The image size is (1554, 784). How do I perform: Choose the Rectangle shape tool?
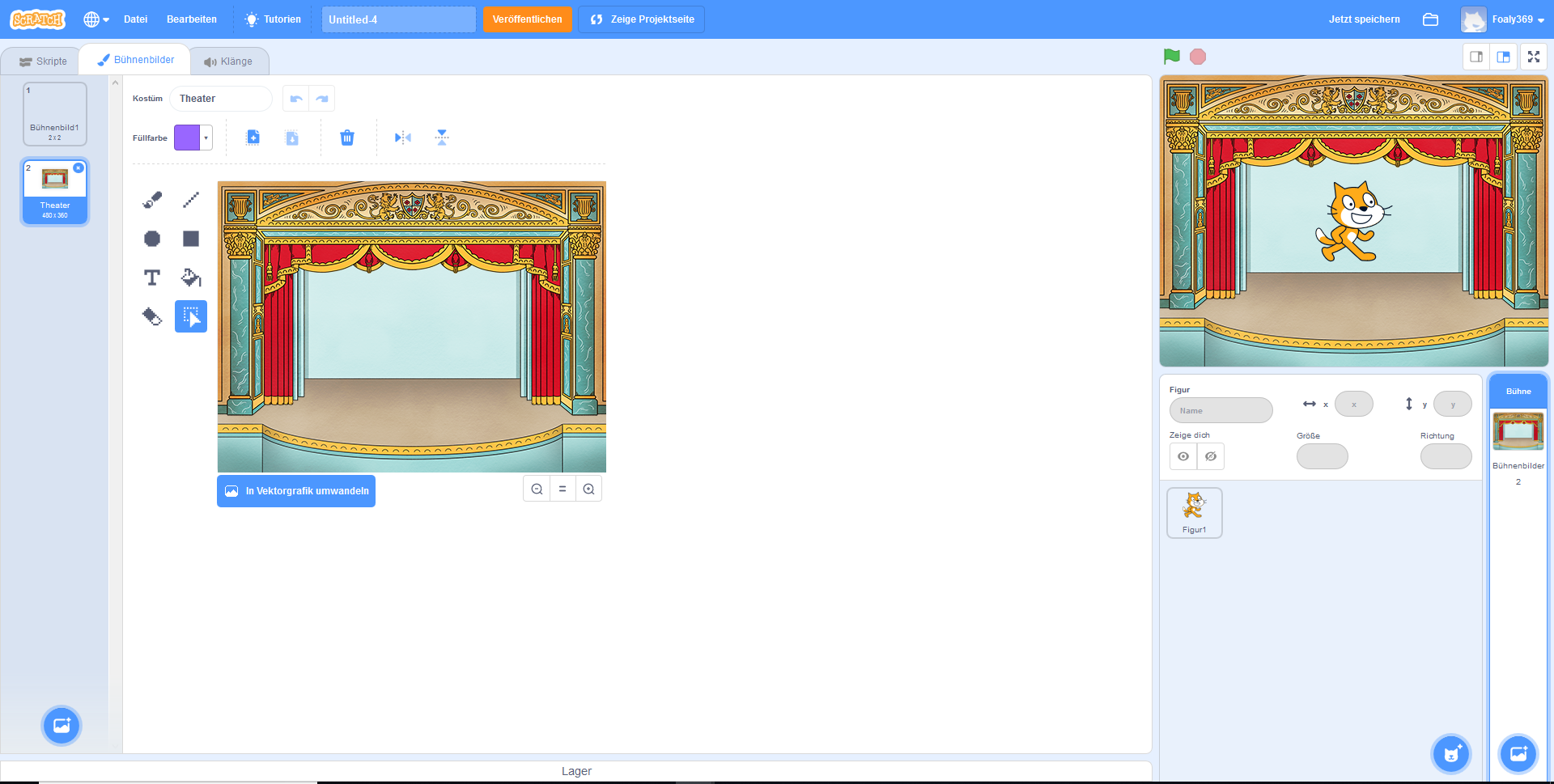191,239
